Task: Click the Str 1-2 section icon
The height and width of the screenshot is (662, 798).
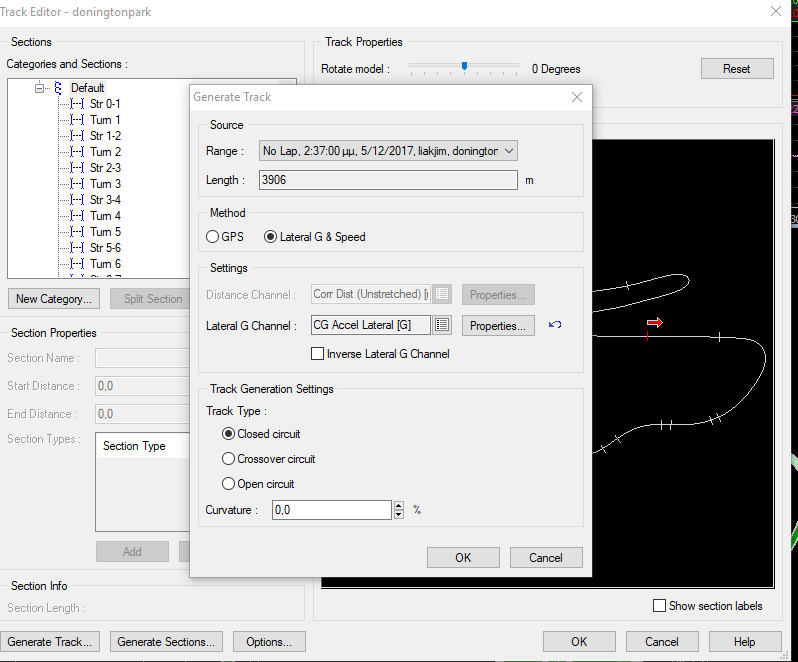Action: click(77, 136)
